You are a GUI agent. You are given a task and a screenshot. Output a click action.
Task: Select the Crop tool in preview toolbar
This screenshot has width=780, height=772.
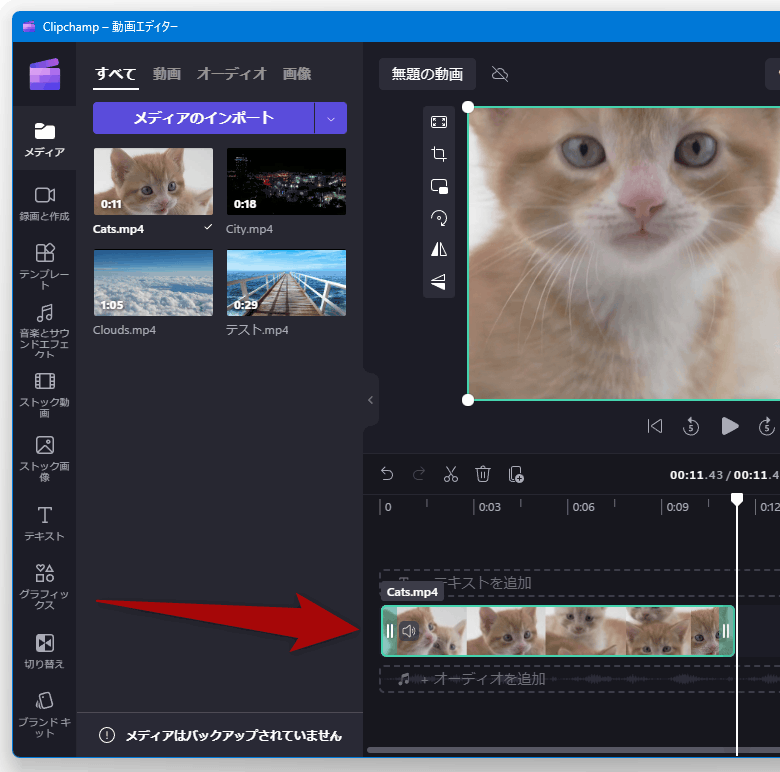[439, 154]
